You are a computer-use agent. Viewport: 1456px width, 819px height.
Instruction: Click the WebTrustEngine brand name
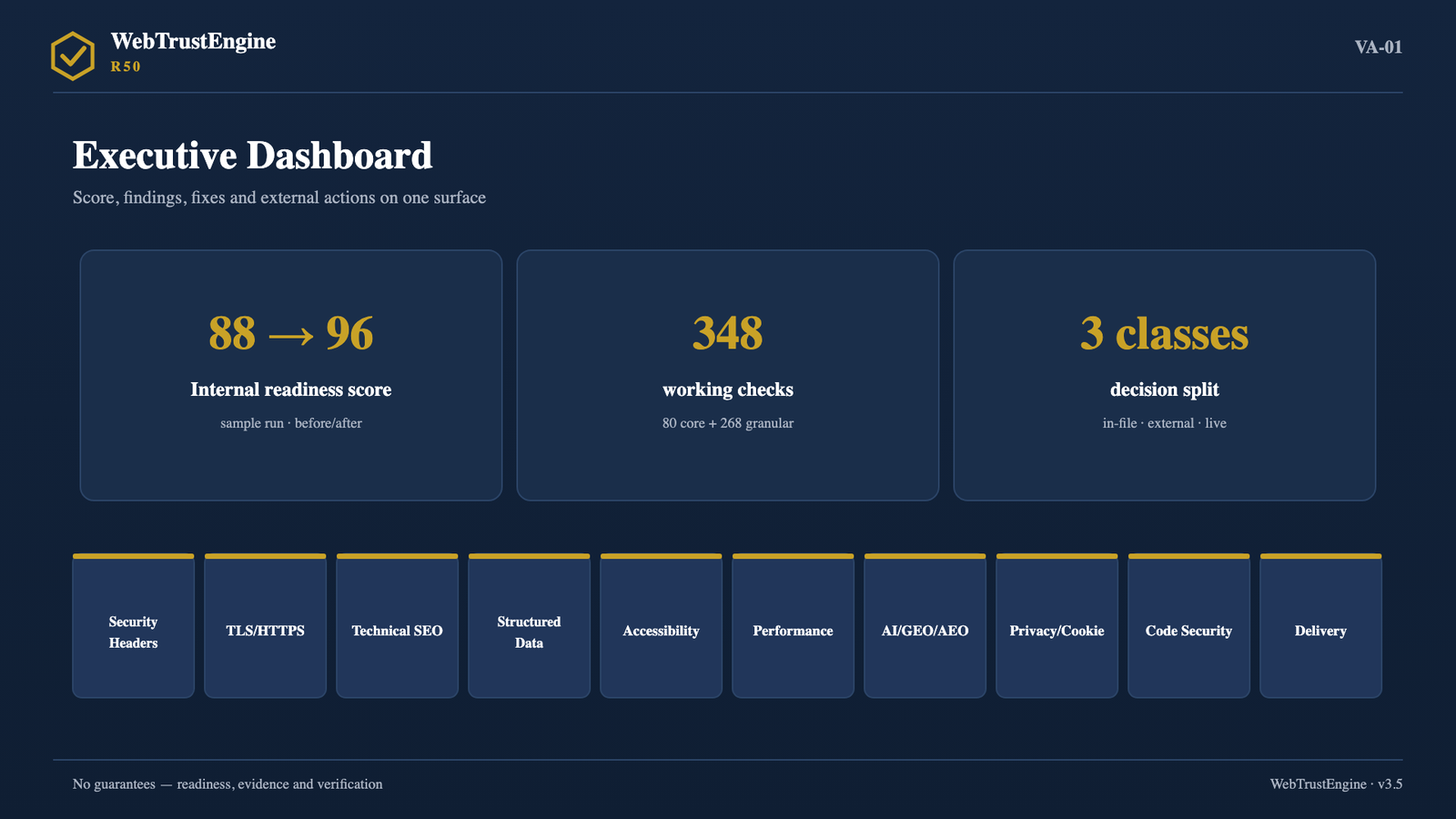click(x=193, y=41)
